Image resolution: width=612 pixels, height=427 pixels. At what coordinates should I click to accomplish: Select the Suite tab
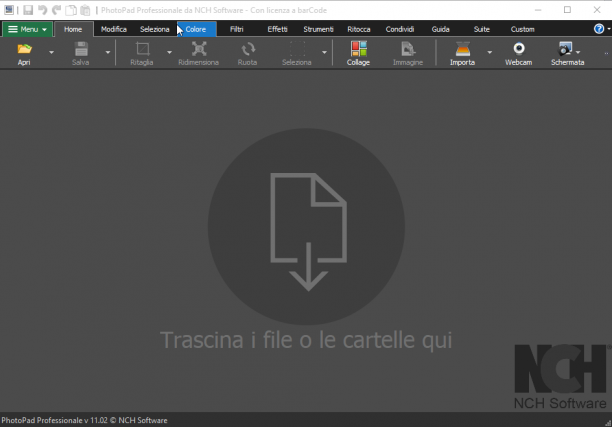coord(482,29)
